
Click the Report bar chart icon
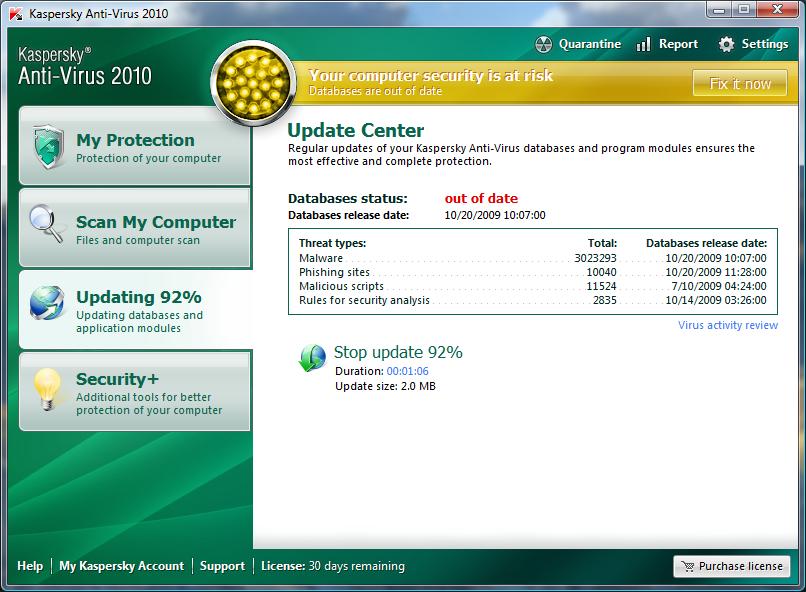[644, 44]
